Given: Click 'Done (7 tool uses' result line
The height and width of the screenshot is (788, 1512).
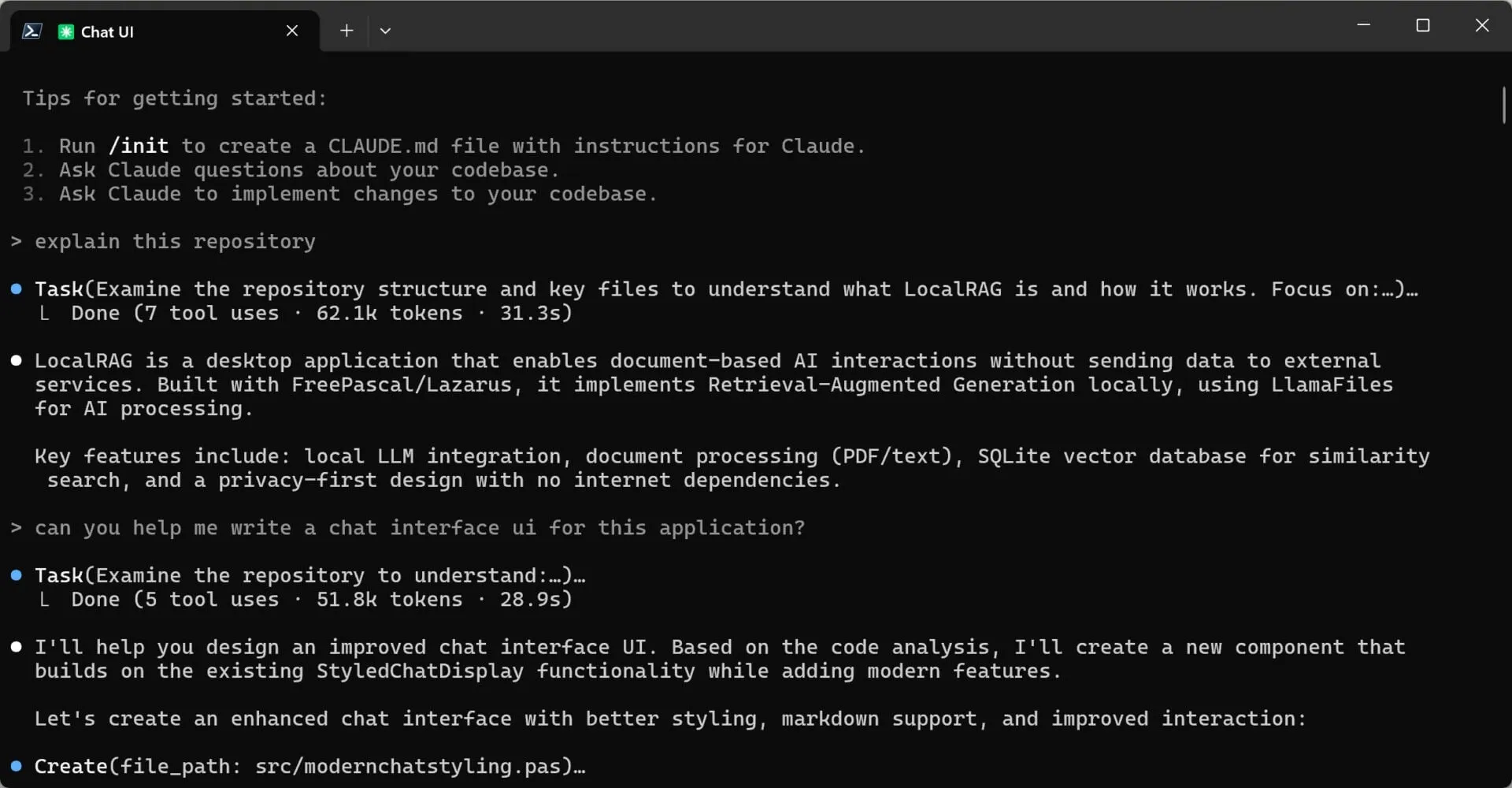Looking at the screenshot, I should tap(321, 314).
